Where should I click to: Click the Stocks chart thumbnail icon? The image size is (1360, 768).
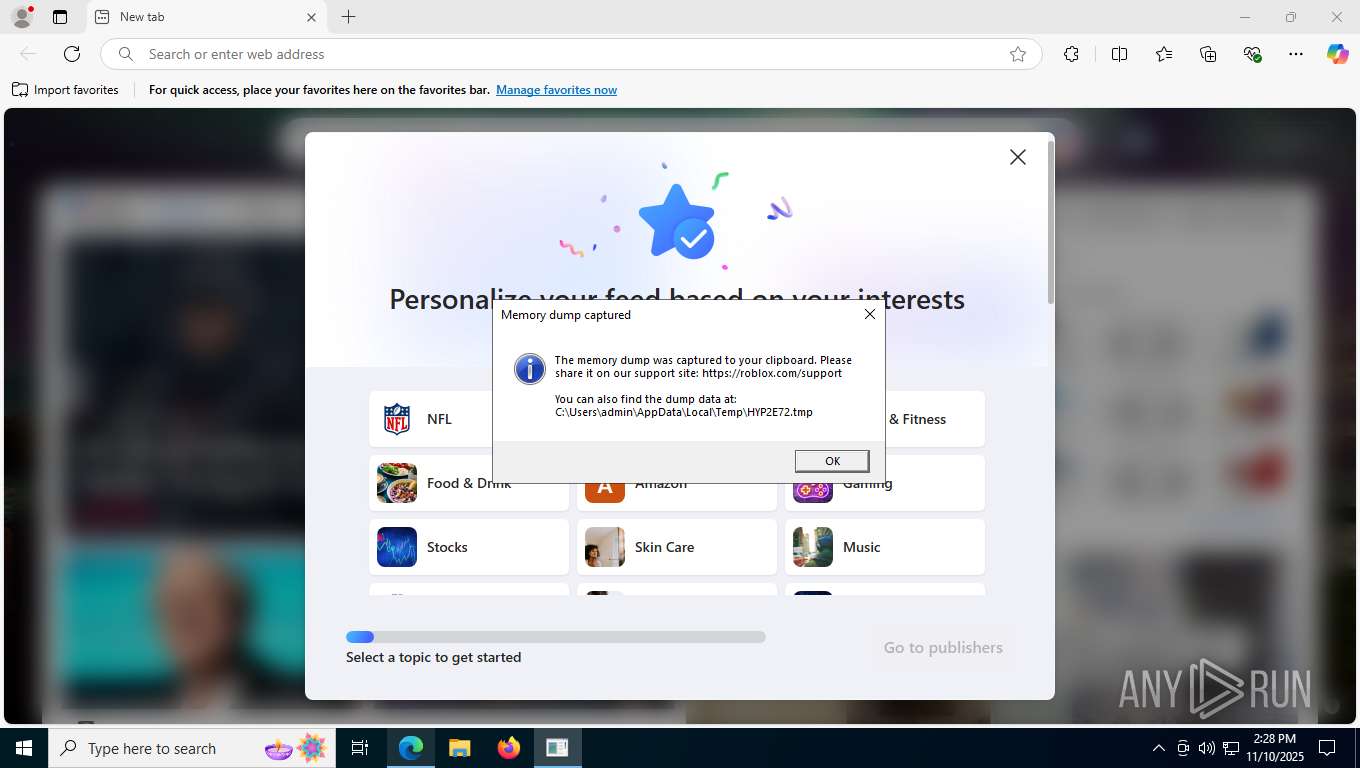pos(397,547)
